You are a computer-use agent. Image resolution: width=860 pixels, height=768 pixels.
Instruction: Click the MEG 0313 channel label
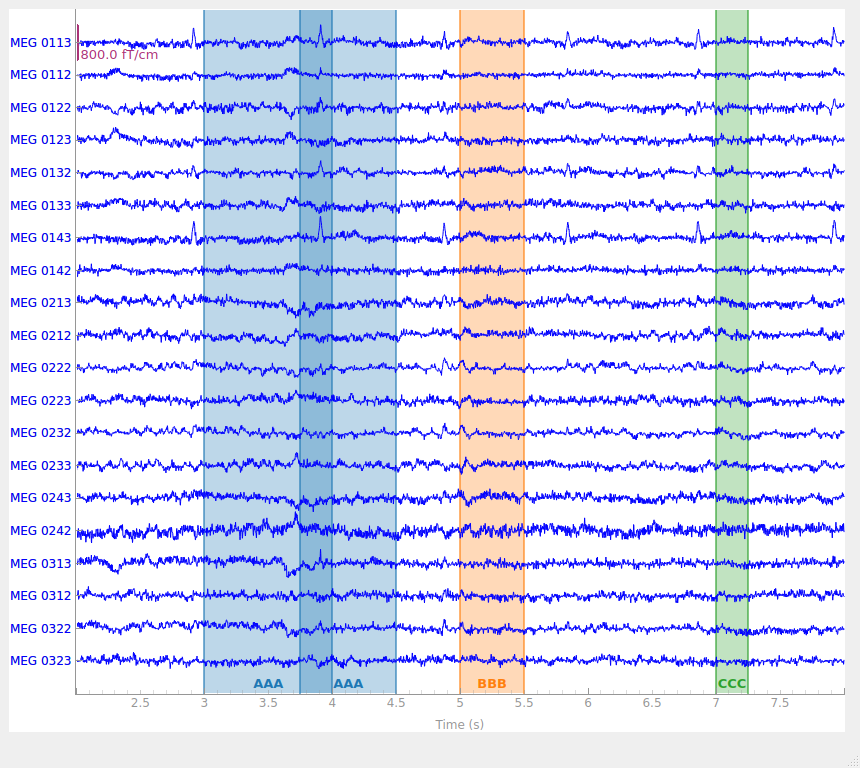(x=41, y=564)
